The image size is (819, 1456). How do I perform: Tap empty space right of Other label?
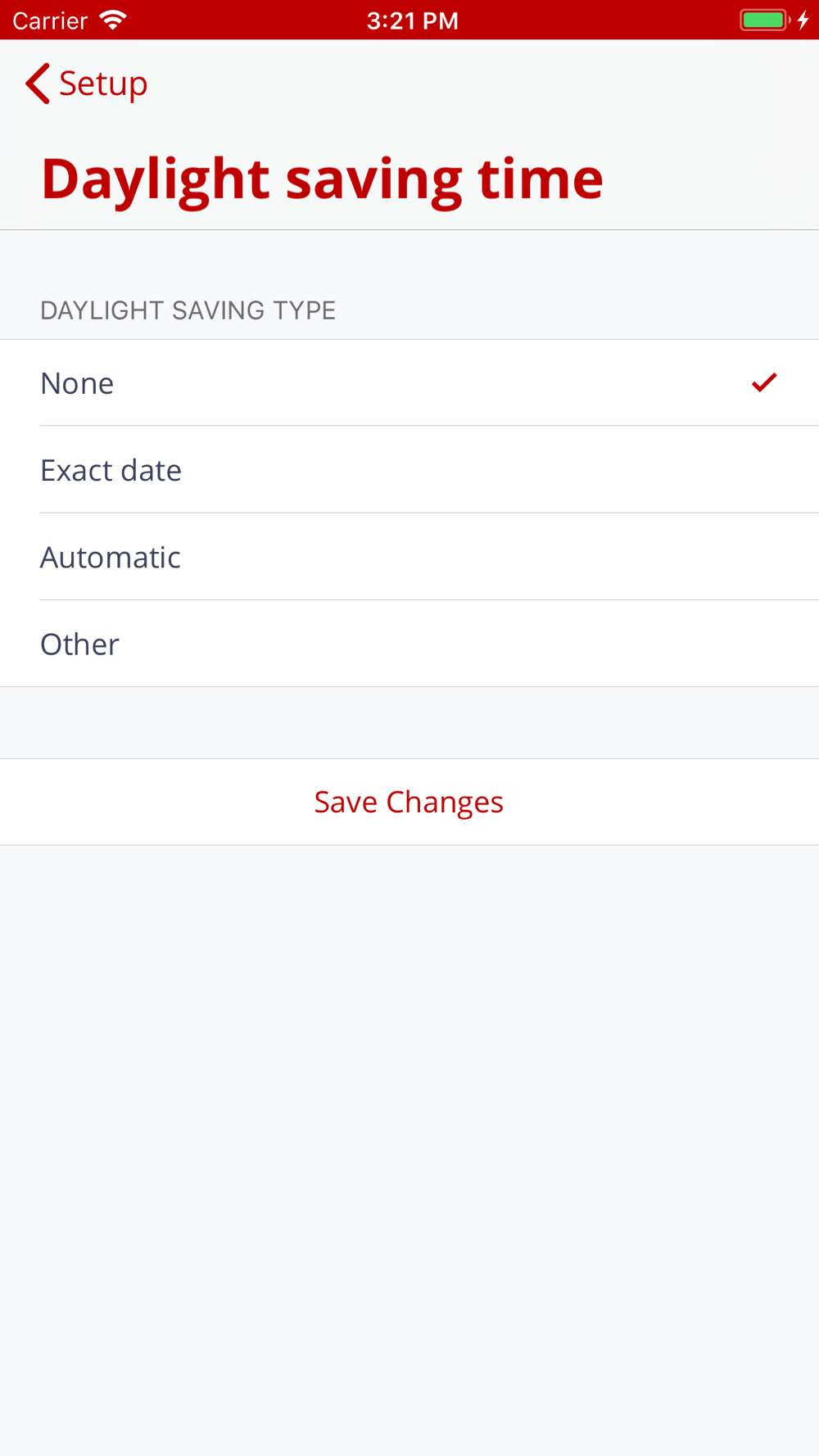[x=491, y=644]
